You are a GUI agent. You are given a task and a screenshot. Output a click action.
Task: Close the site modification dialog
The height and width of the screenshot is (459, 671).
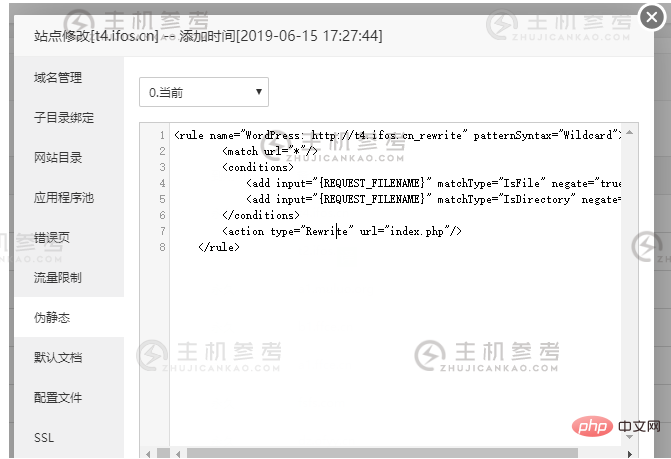pos(652,17)
